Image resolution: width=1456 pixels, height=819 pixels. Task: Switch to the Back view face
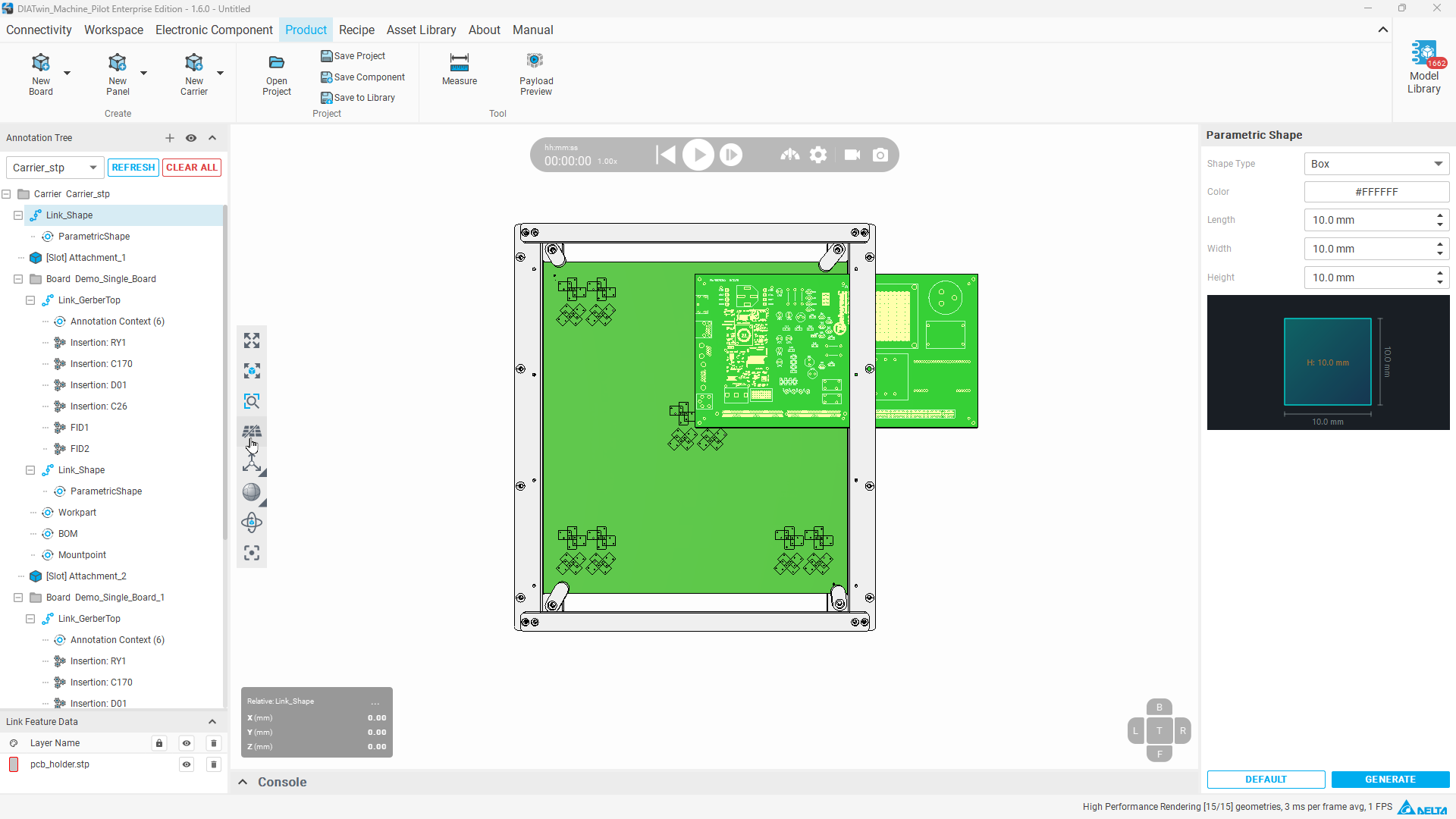[x=1159, y=708]
